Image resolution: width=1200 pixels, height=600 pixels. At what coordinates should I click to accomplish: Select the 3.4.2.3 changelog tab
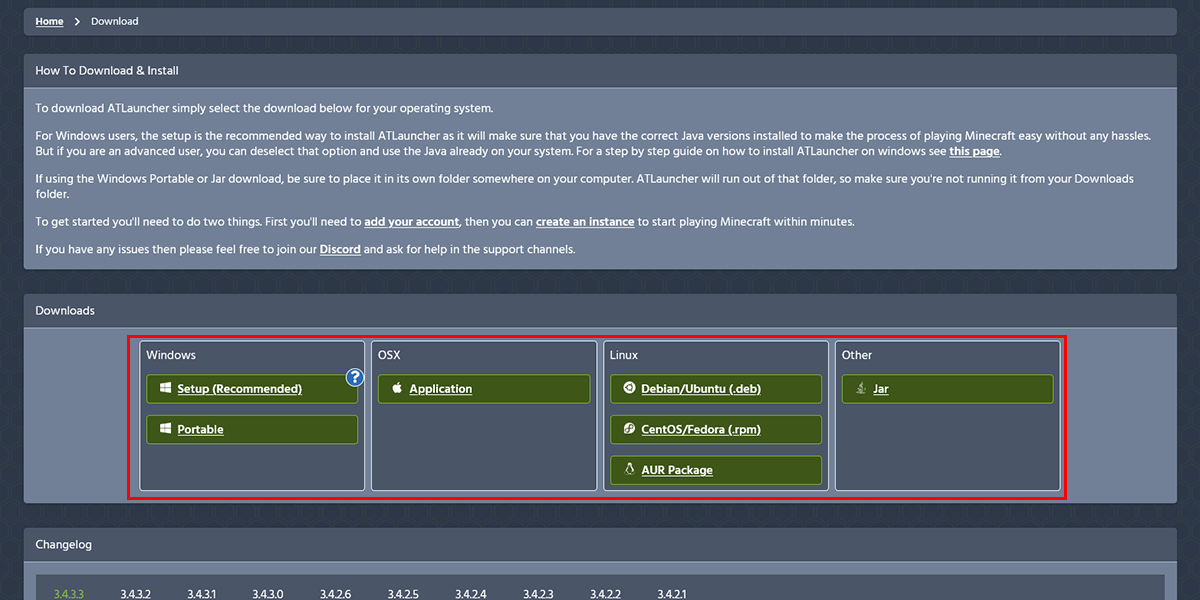pyautogui.click(x=538, y=594)
